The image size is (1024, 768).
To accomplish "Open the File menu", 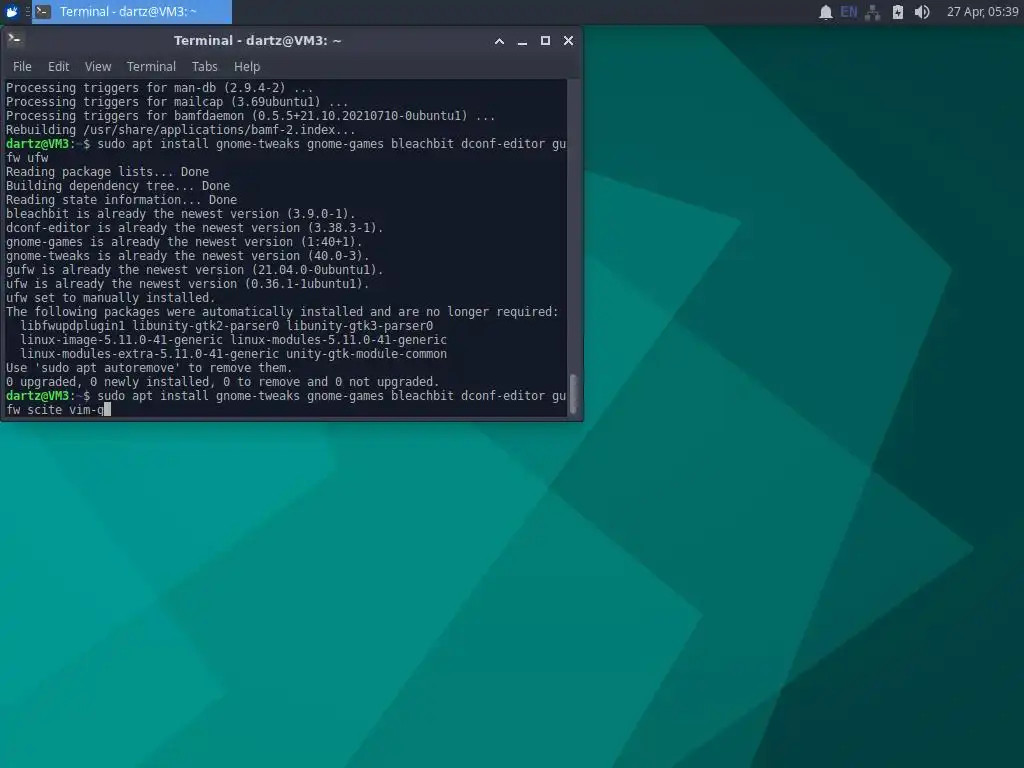I will pyautogui.click(x=22, y=67).
